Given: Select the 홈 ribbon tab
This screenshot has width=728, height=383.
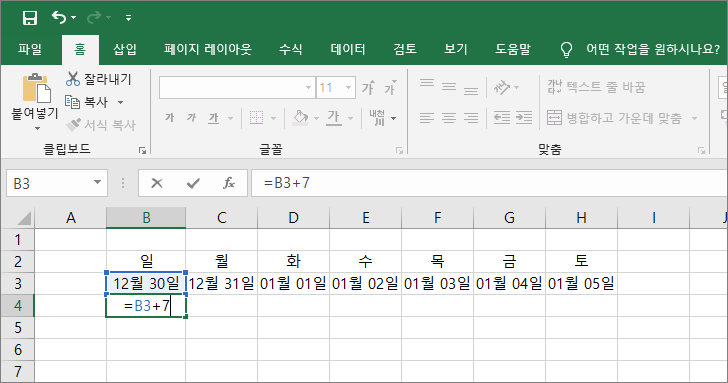Looking at the screenshot, I should (80, 49).
